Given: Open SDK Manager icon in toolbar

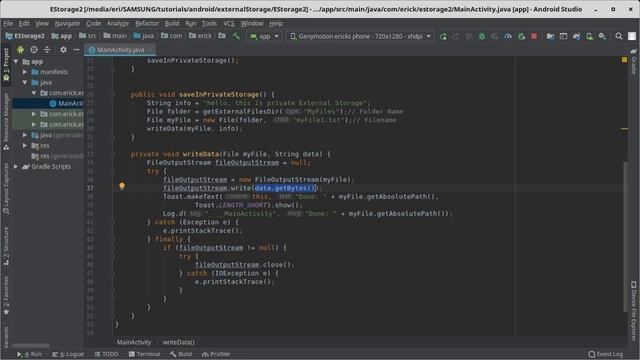Looking at the screenshot, I should 602,36.
